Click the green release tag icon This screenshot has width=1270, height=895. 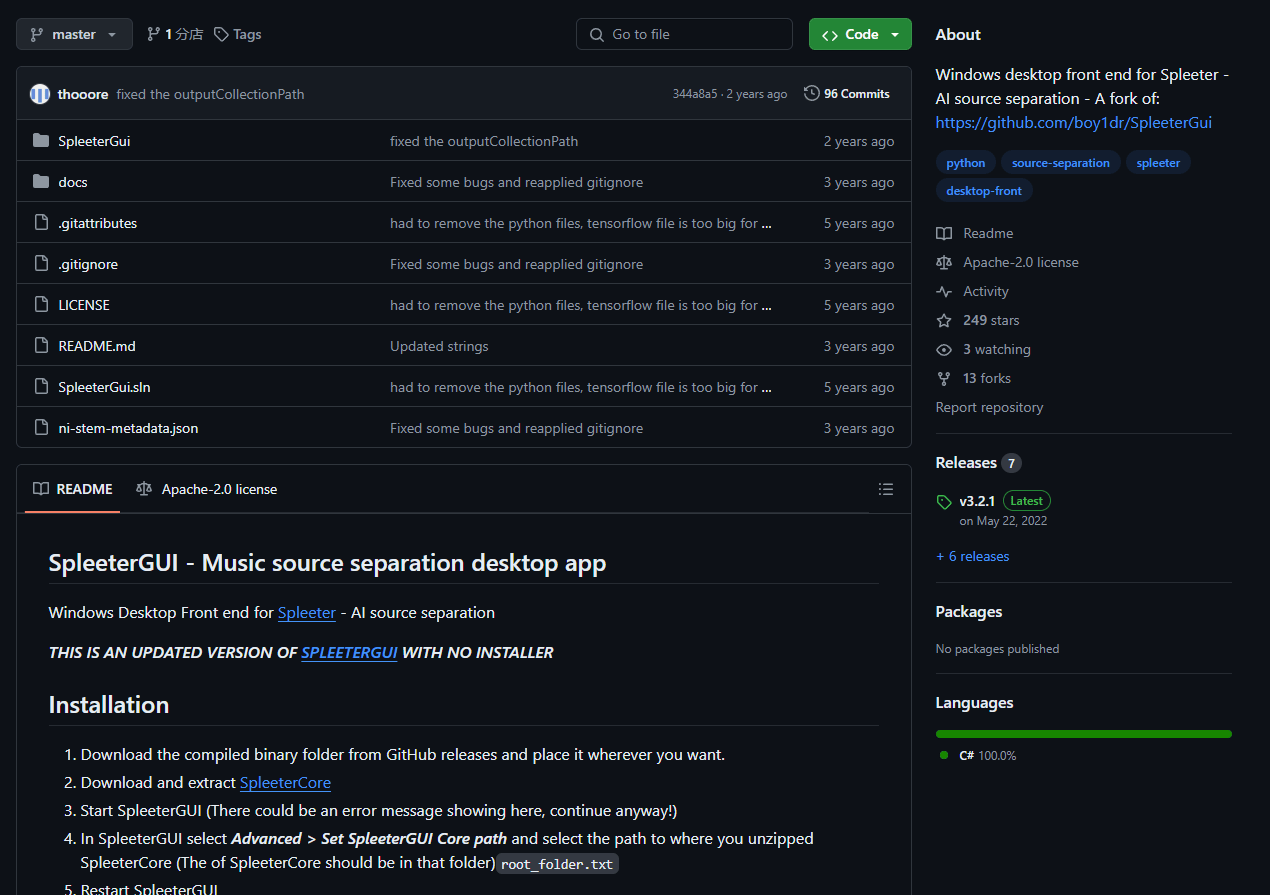click(x=944, y=502)
